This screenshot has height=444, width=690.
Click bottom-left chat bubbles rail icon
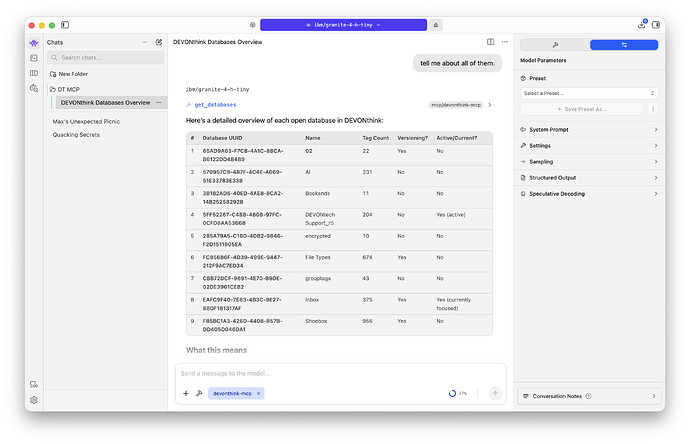[x=34, y=385]
